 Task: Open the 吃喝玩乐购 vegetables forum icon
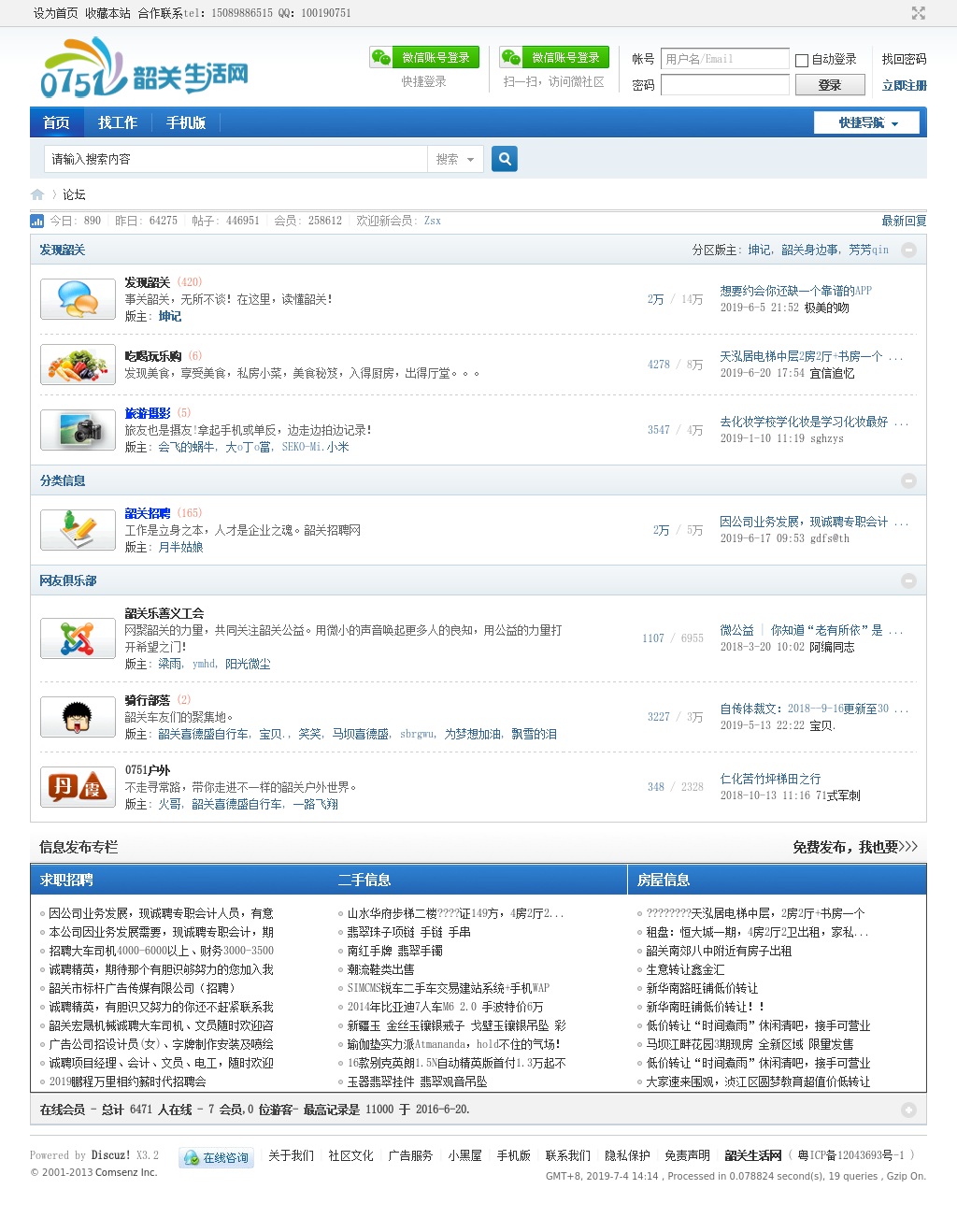coord(78,365)
